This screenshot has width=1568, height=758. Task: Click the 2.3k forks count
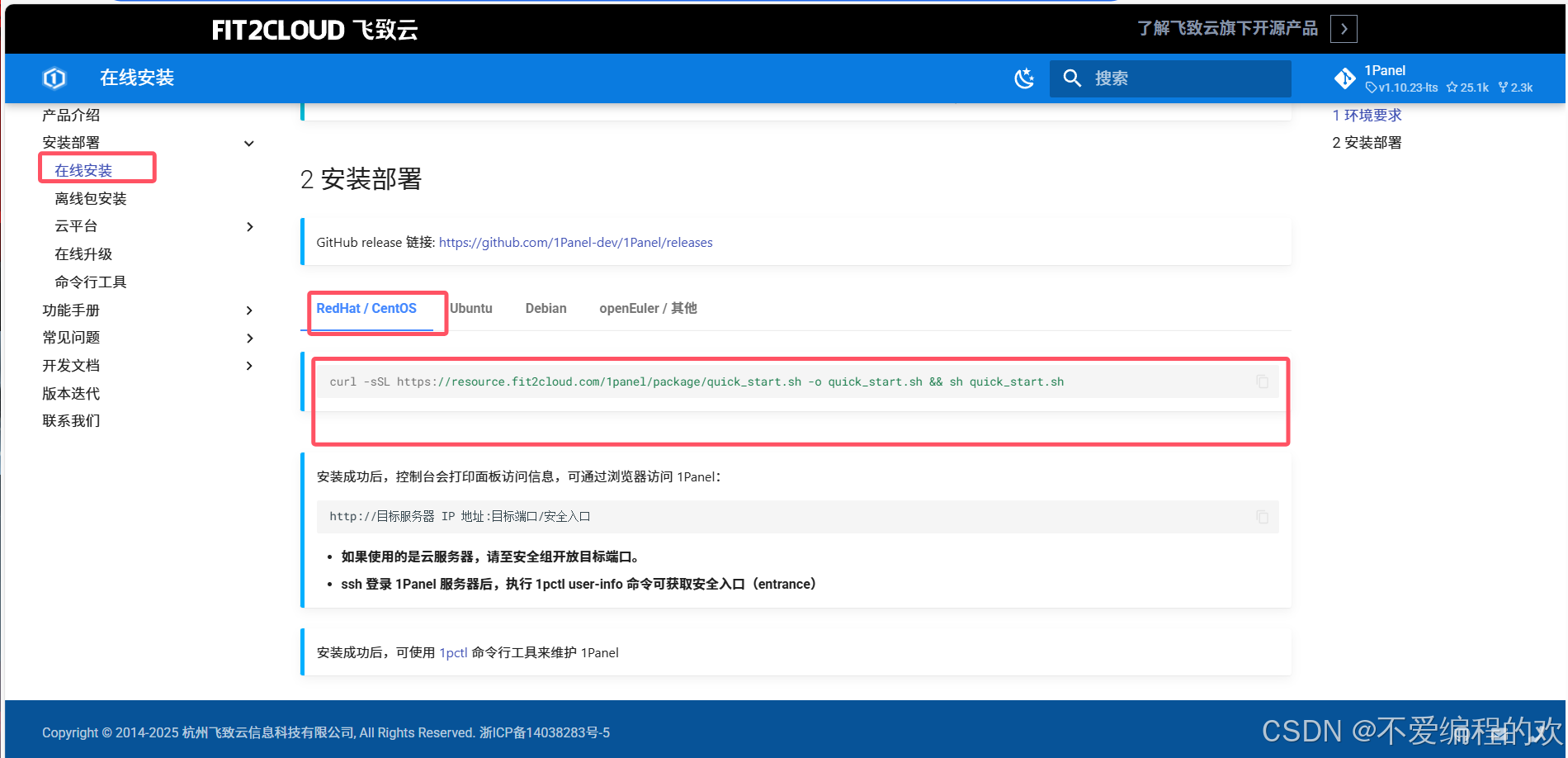(x=1516, y=88)
